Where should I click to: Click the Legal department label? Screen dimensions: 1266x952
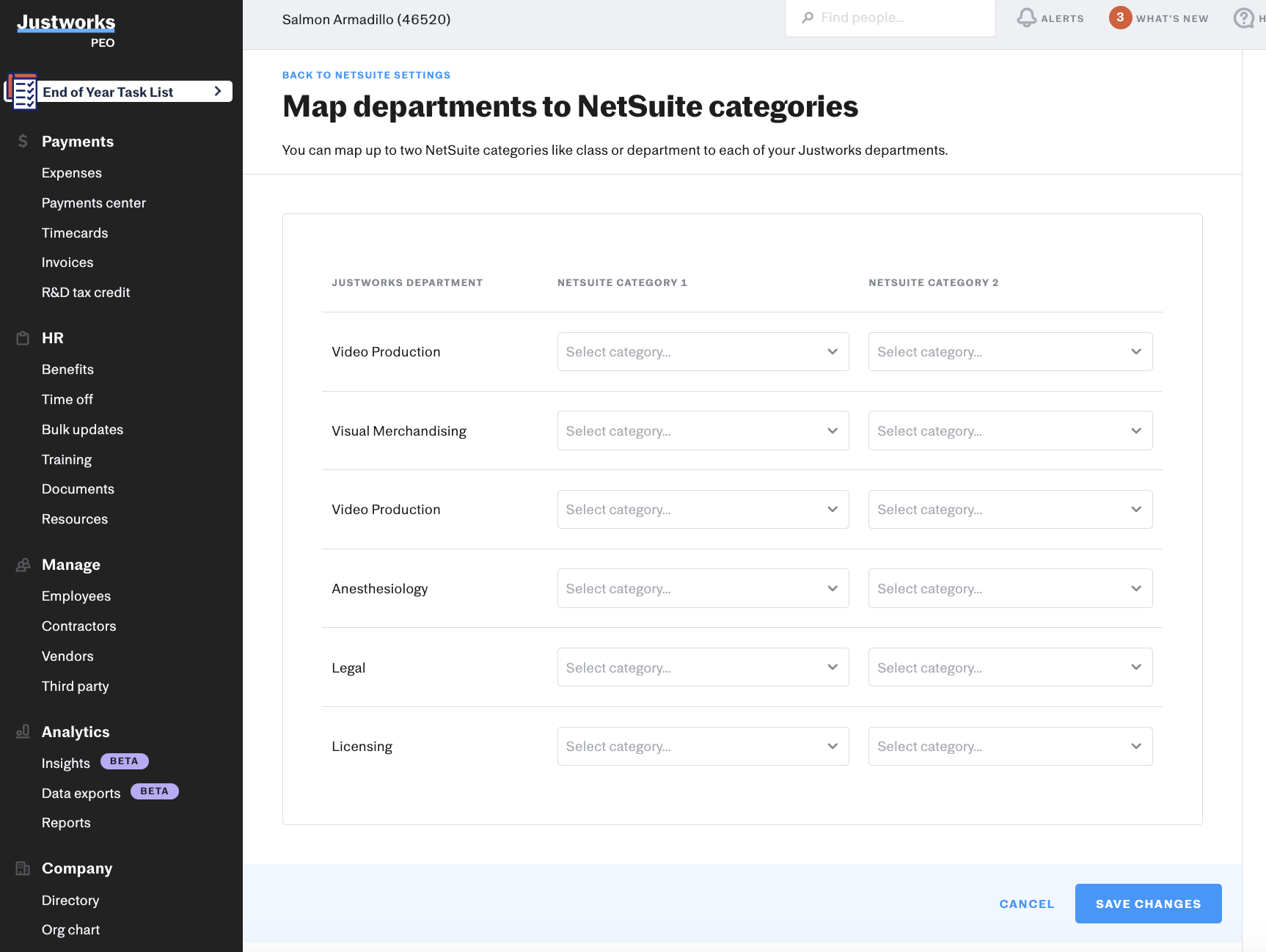point(348,668)
